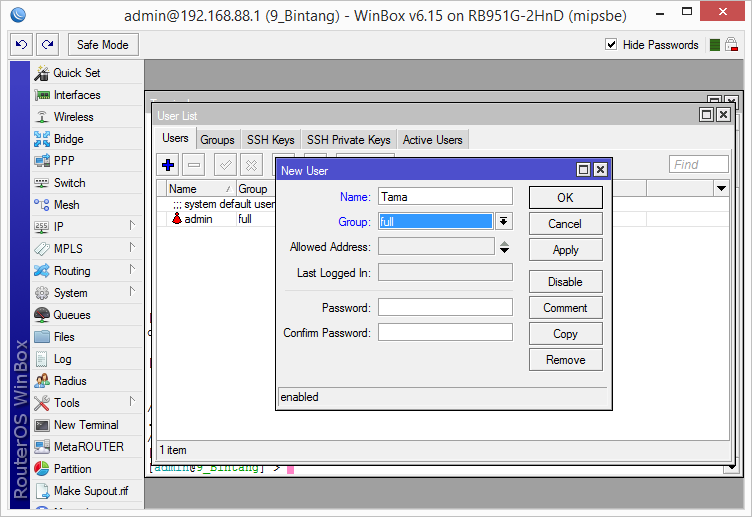Viewport: 752px width, 517px height.
Task: Open the Group dropdown arrow
Action: (504, 221)
